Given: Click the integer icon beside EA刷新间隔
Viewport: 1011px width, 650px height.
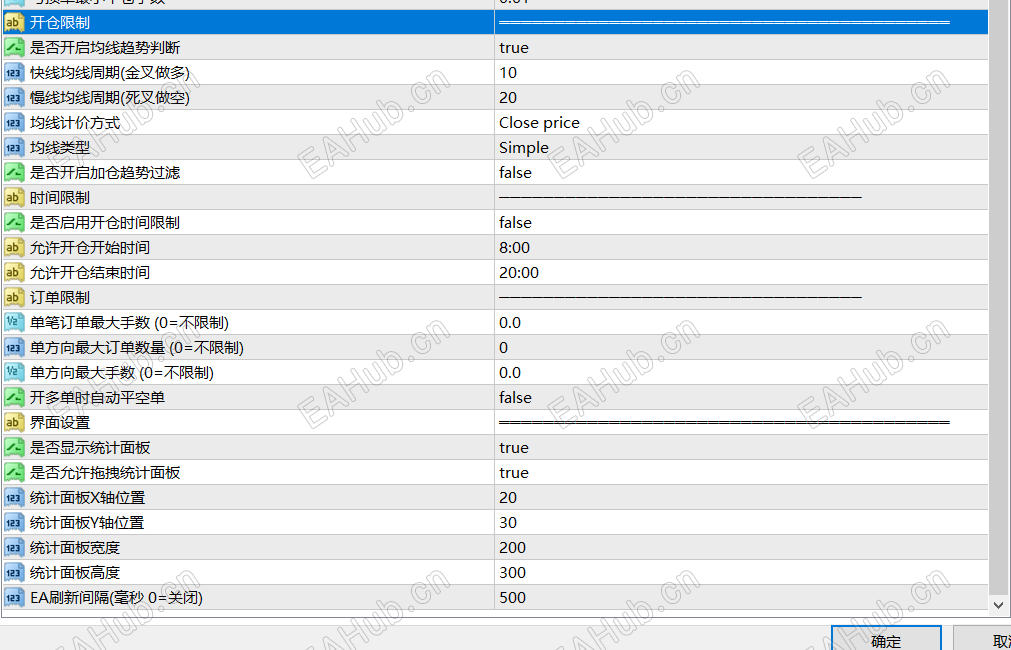Looking at the screenshot, I should 14,598.
